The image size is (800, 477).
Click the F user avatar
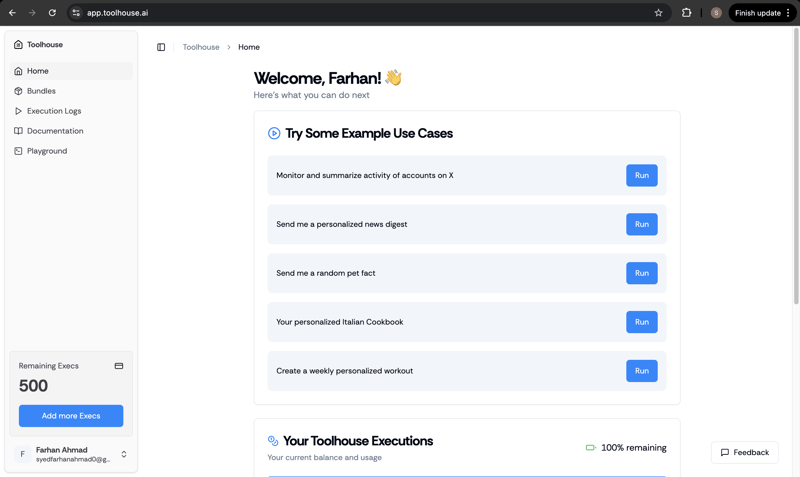[x=22, y=454]
